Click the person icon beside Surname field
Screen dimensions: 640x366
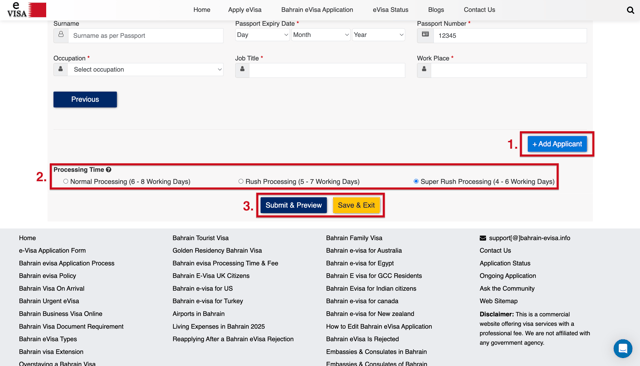[x=61, y=35]
